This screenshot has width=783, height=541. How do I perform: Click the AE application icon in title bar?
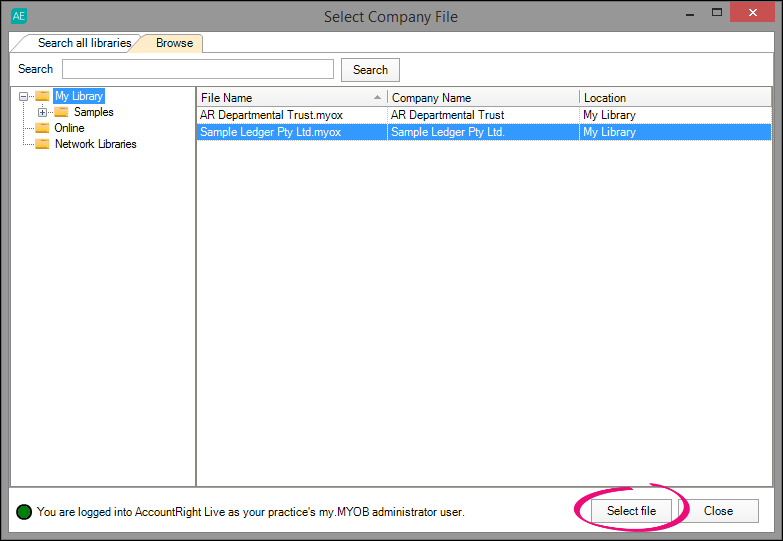tap(19, 16)
